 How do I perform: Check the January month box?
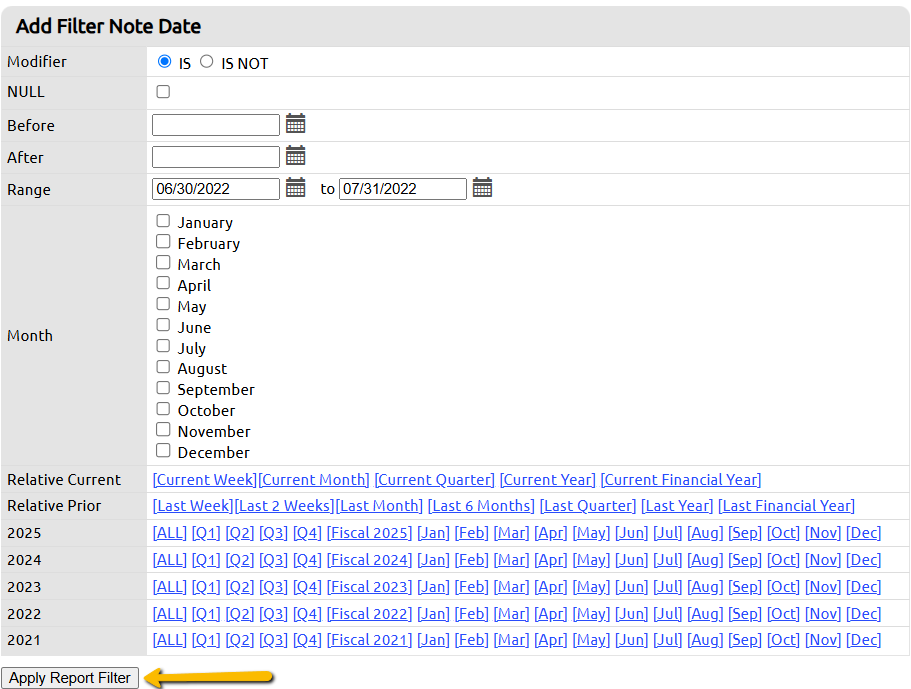click(x=163, y=221)
